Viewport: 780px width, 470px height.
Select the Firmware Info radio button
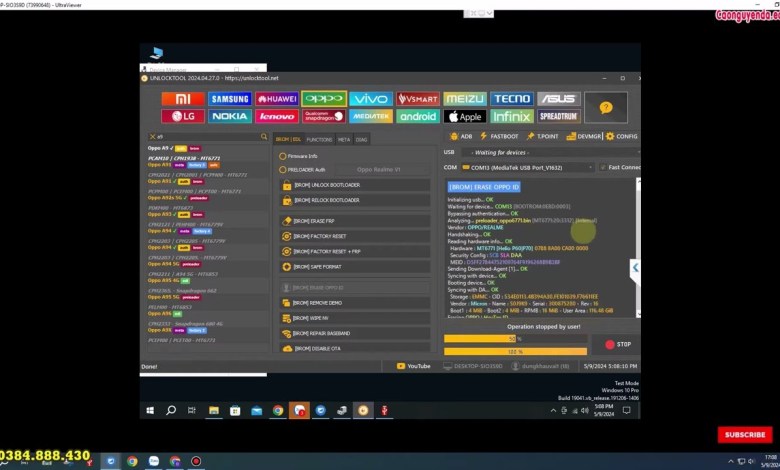click(280, 156)
